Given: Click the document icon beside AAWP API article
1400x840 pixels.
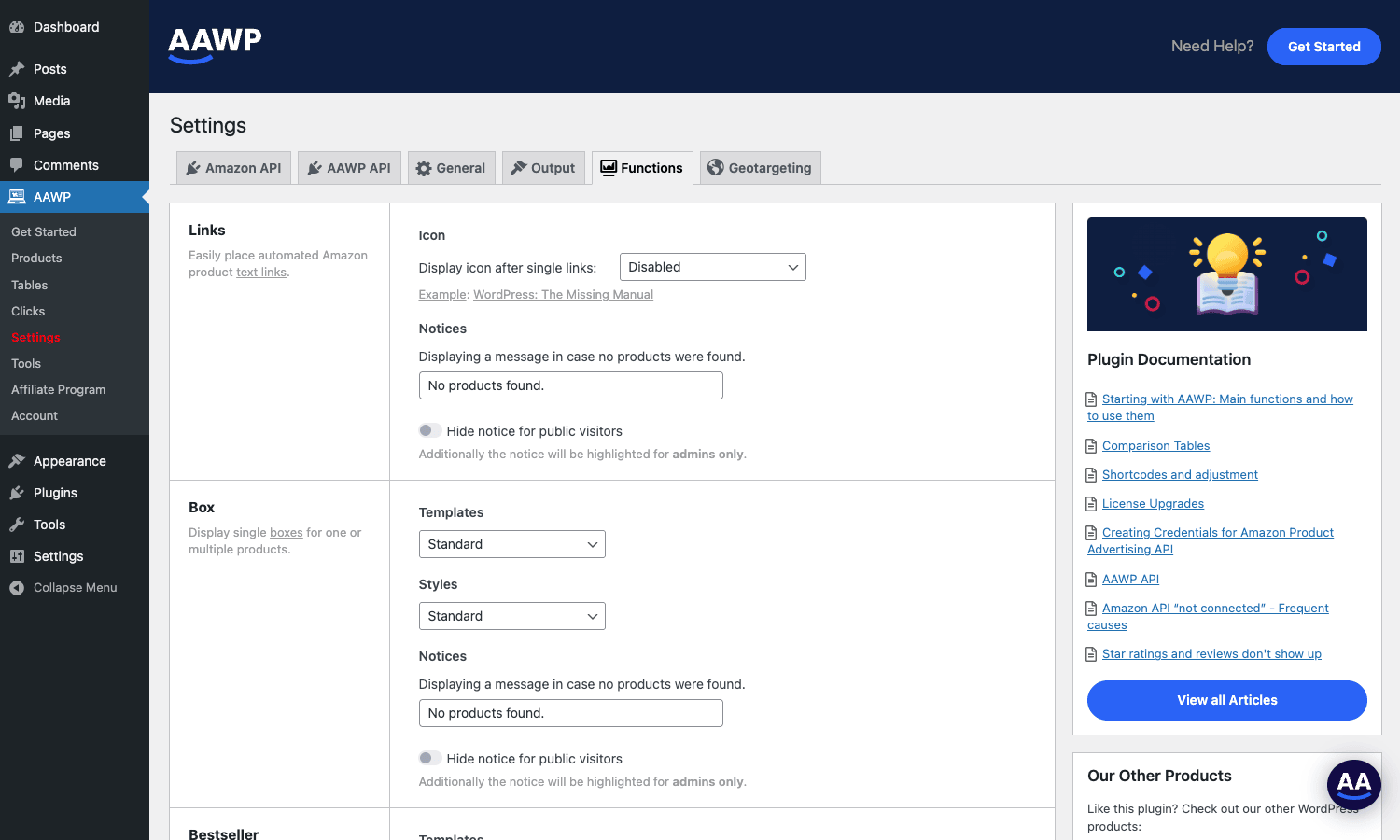Looking at the screenshot, I should pos(1091,580).
